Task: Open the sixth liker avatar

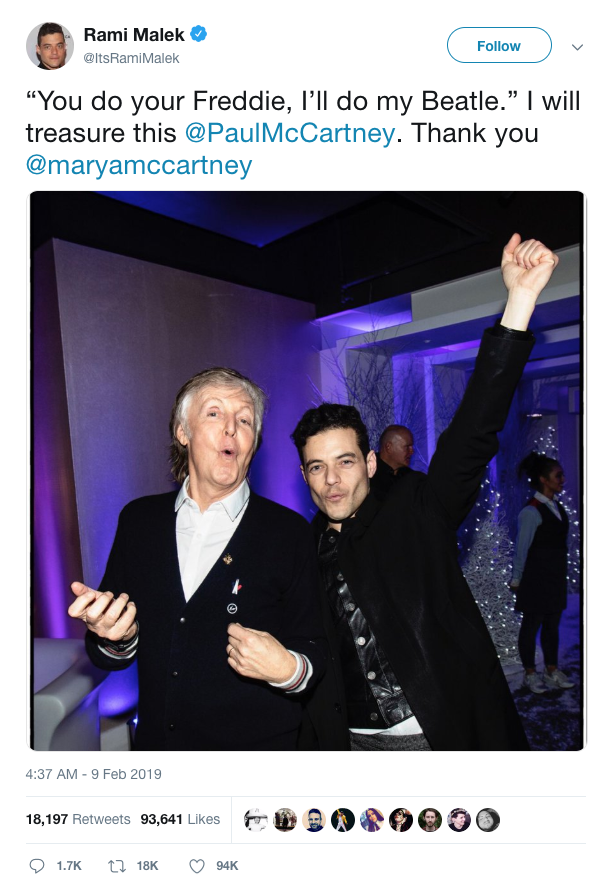Action: 401,820
